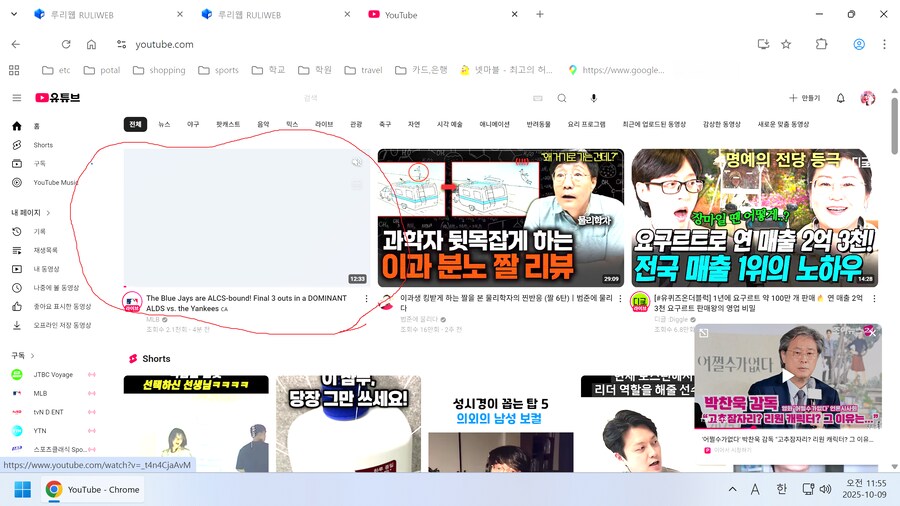Close the mini player in the corner

tap(872, 332)
